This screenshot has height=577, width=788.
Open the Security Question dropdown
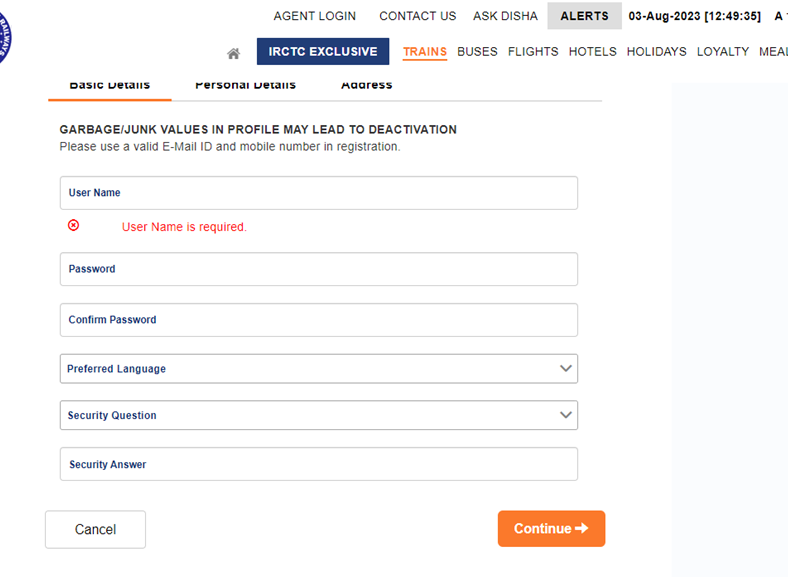click(318, 415)
